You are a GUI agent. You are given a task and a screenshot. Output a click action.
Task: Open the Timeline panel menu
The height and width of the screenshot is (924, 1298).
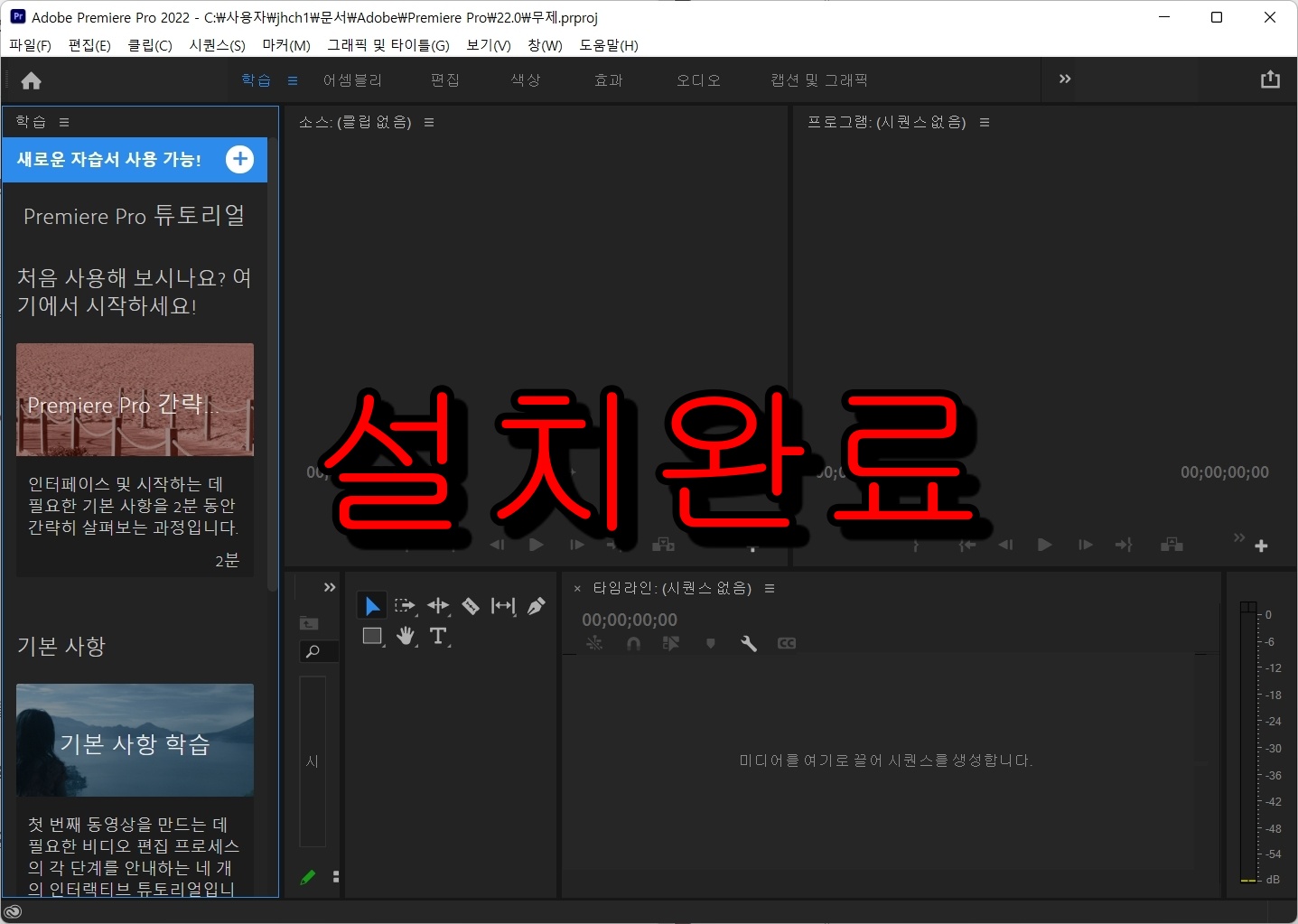(x=769, y=588)
